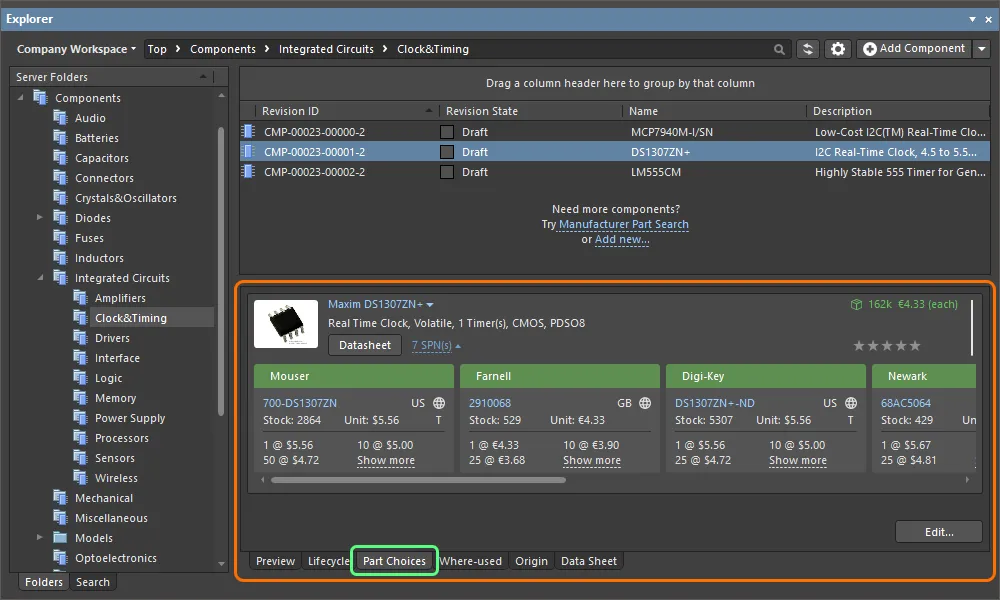Click the Mouser globe icon
1000x600 pixels.
[x=439, y=403]
